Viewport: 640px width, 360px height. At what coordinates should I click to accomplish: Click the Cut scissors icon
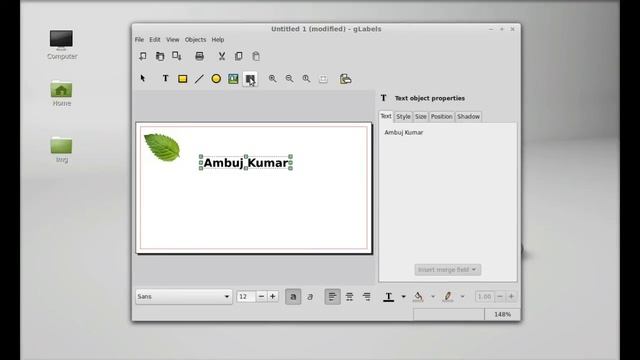(x=222, y=56)
